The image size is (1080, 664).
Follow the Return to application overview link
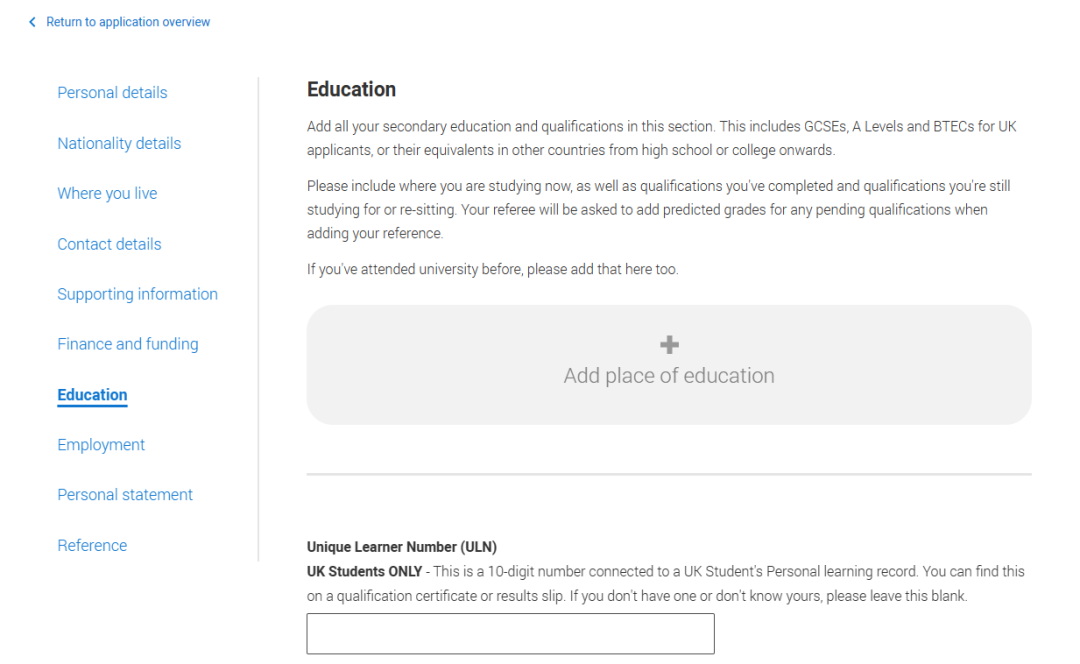(x=128, y=22)
